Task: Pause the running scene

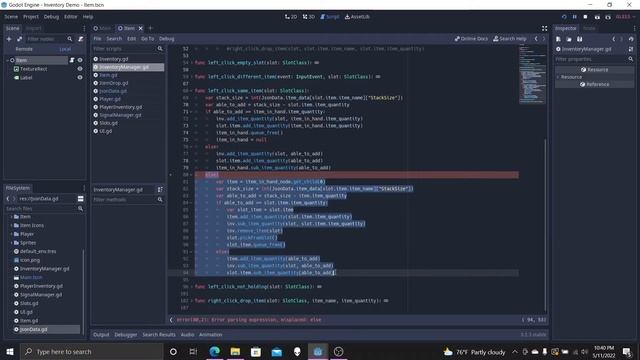Action: click(x=575, y=17)
